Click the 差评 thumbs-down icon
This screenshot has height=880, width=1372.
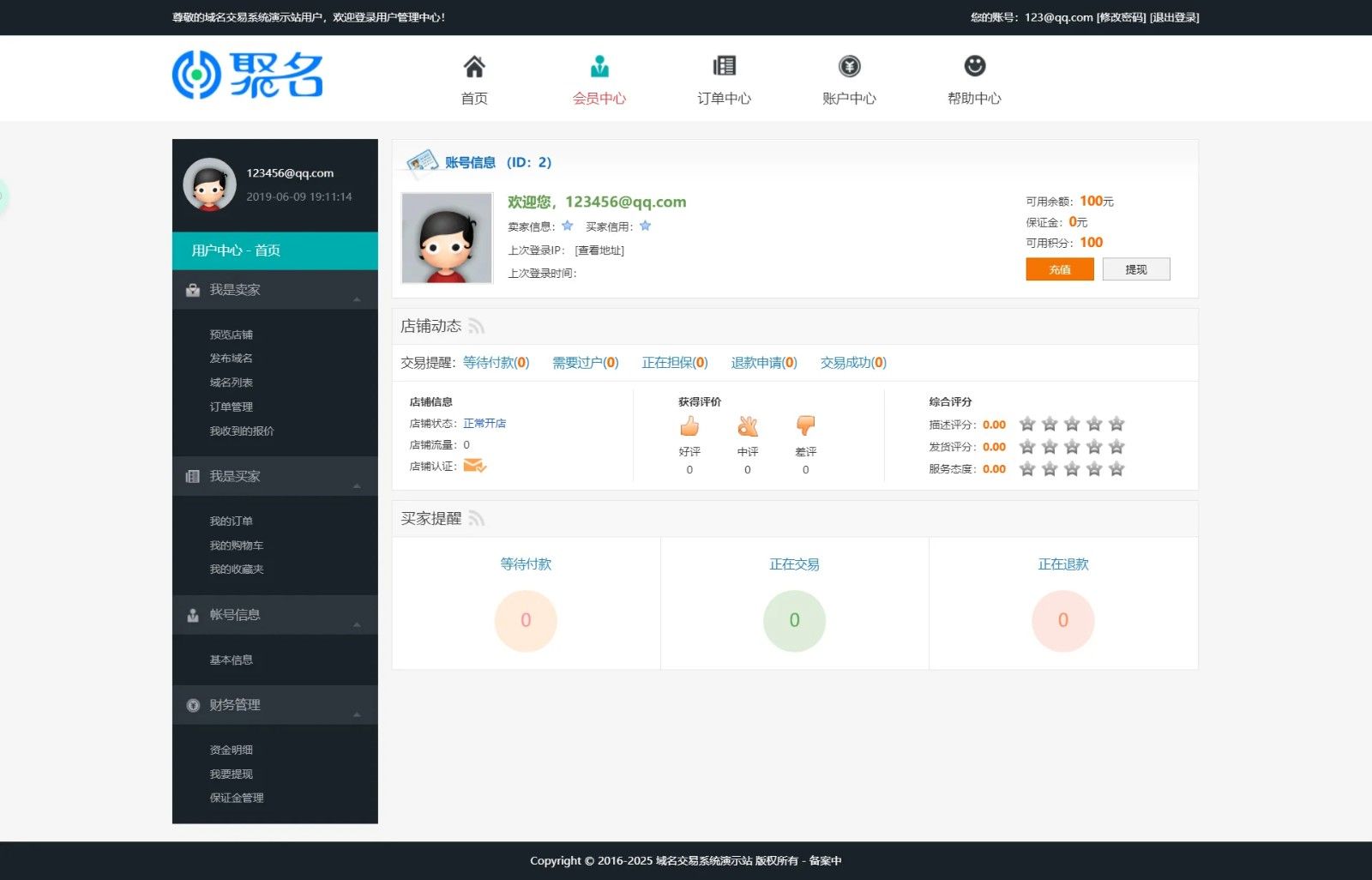[805, 426]
